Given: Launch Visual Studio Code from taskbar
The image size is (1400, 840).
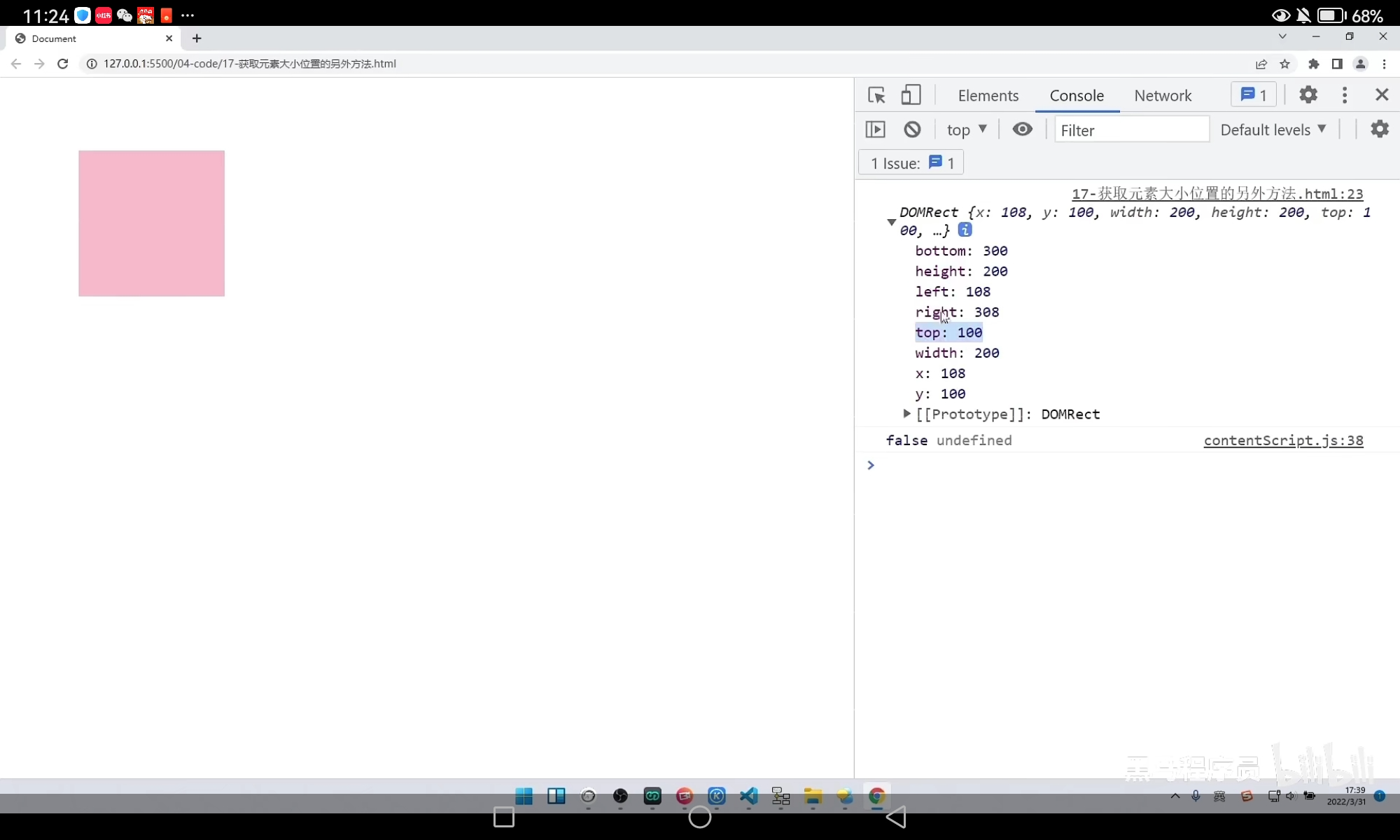Looking at the screenshot, I should 748,796.
